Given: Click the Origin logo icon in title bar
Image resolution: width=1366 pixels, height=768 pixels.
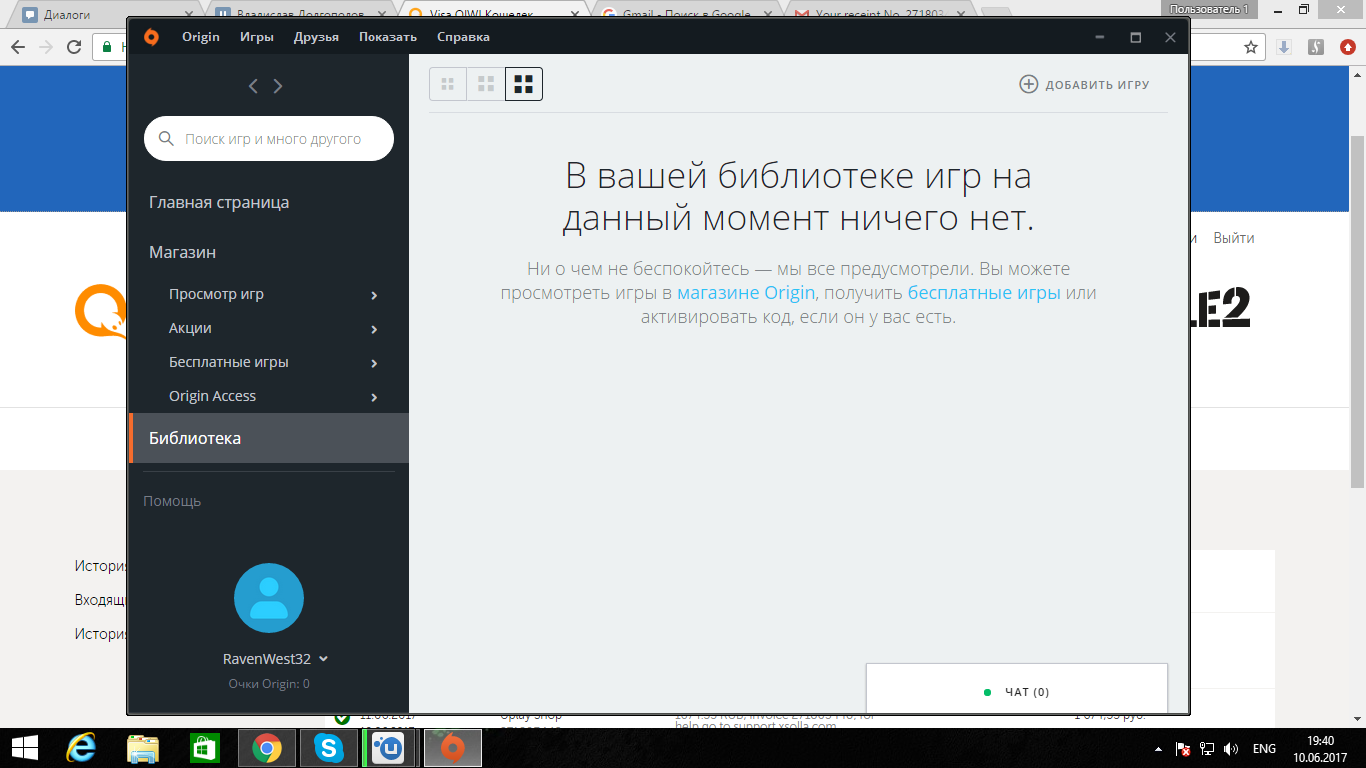Looking at the screenshot, I should (x=151, y=37).
